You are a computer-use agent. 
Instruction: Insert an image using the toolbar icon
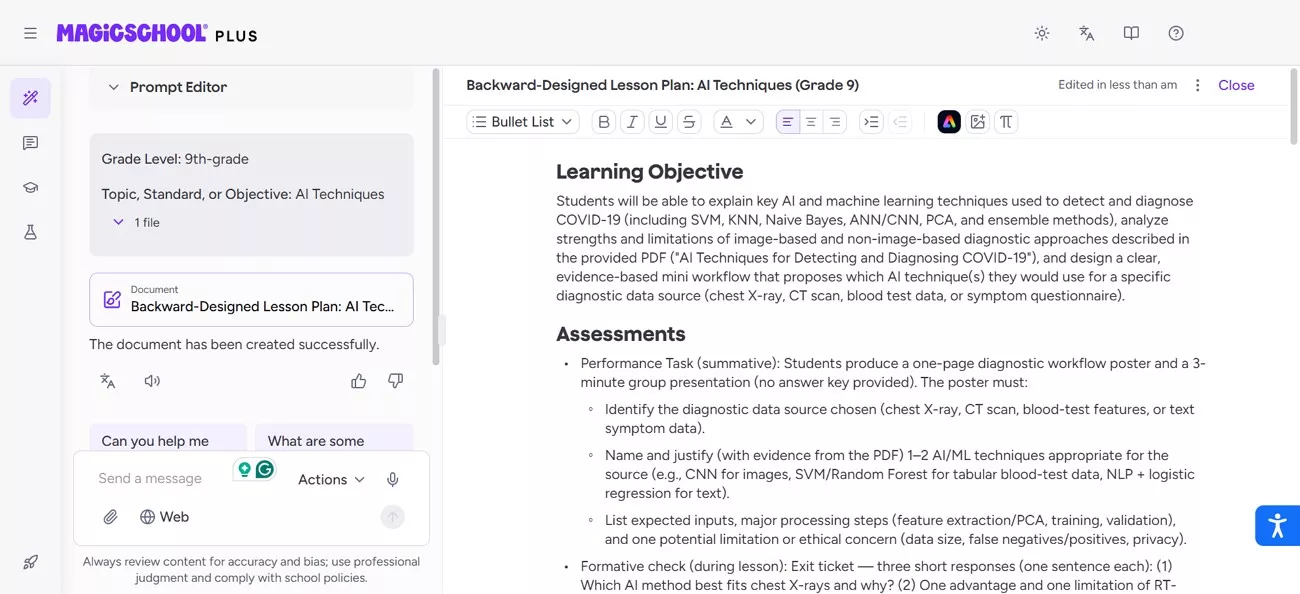pyautogui.click(x=978, y=121)
